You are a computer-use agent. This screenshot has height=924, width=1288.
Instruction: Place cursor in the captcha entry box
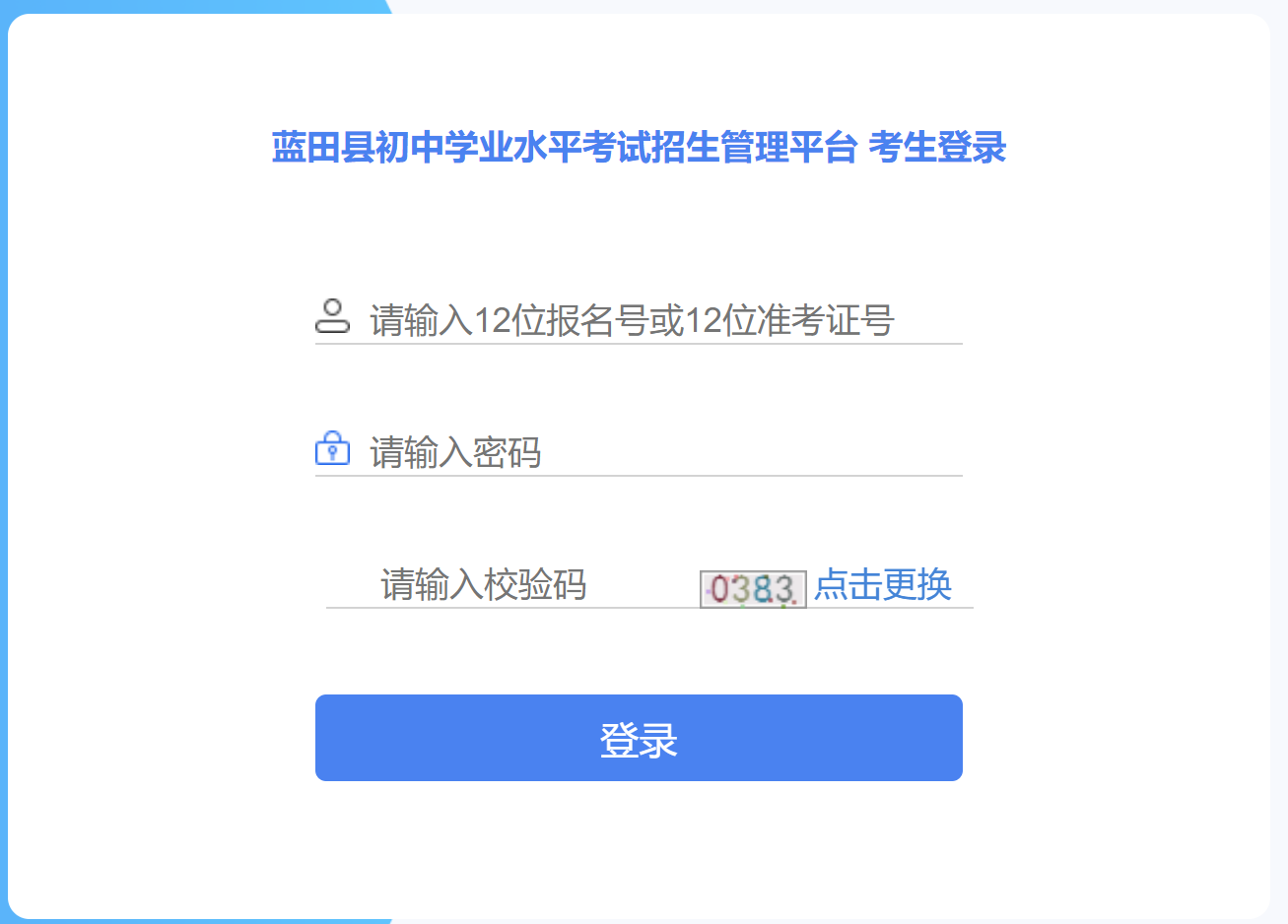click(x=512, y=584)
